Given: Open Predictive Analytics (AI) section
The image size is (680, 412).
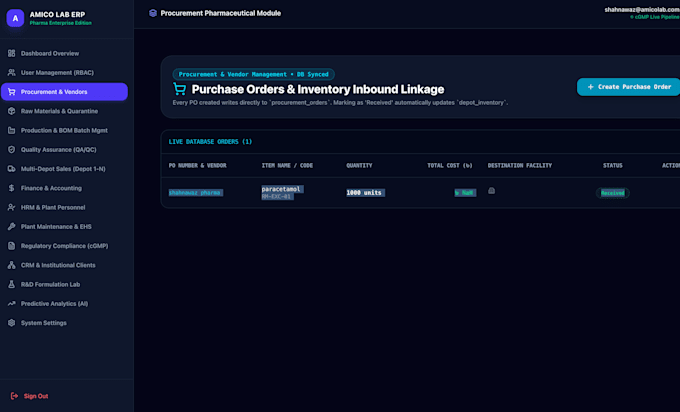Looking at the screenshot, I should point(64,304).
